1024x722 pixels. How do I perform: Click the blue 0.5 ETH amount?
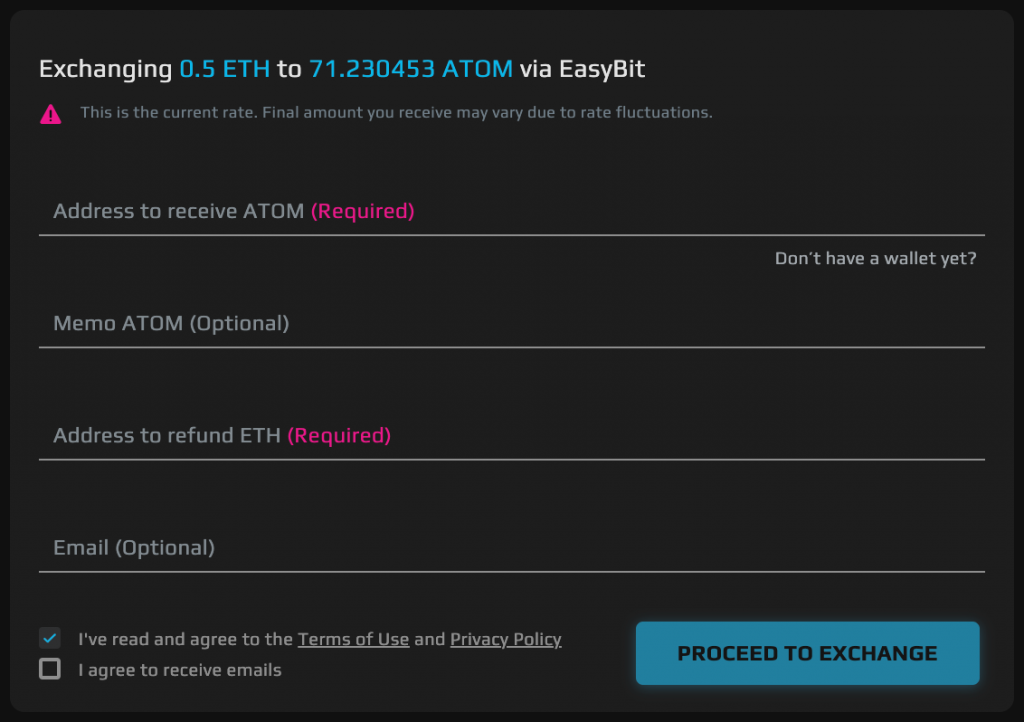[x=225, y=69]
